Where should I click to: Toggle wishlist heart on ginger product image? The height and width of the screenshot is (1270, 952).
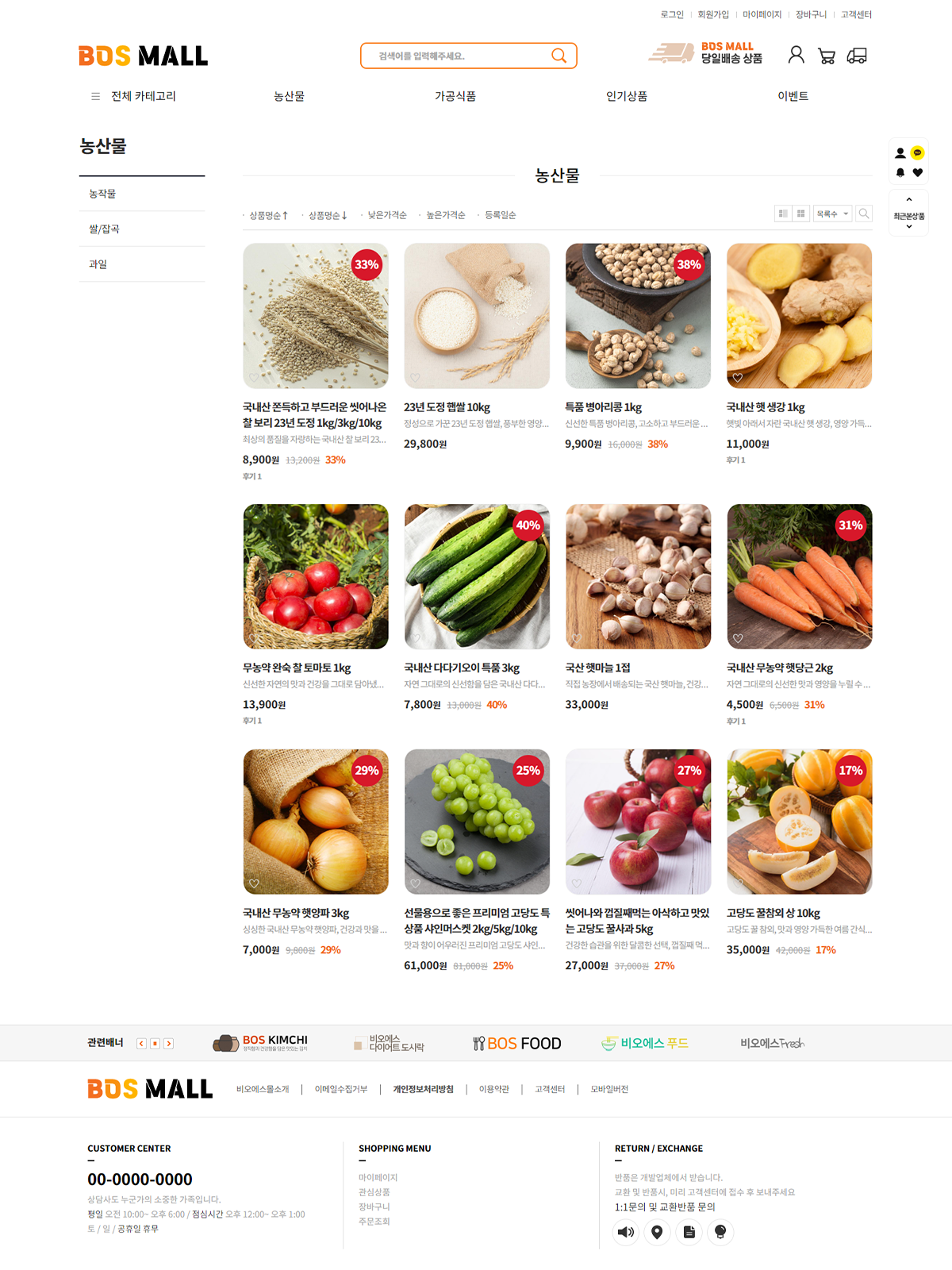point(738,378)
